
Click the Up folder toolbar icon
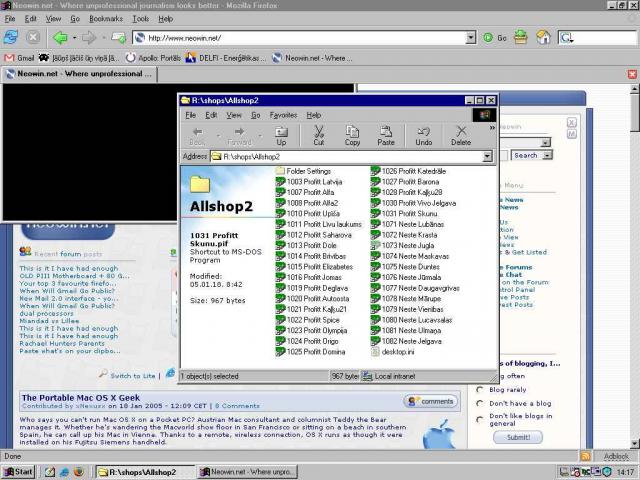click(281, 135)
